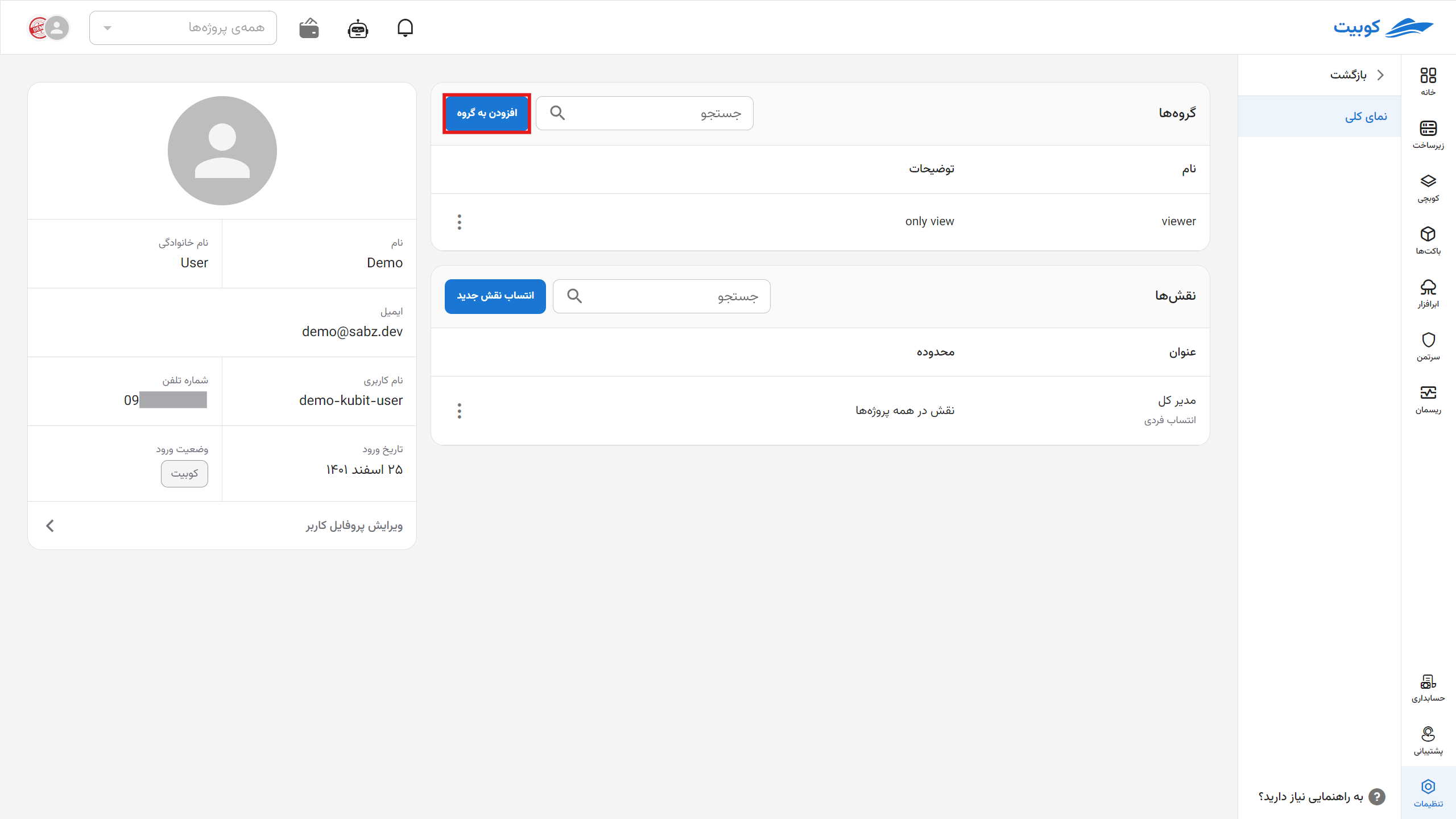Focus the groups جستجو search field
Screen dimensions: 1456x819
[644, 113]
